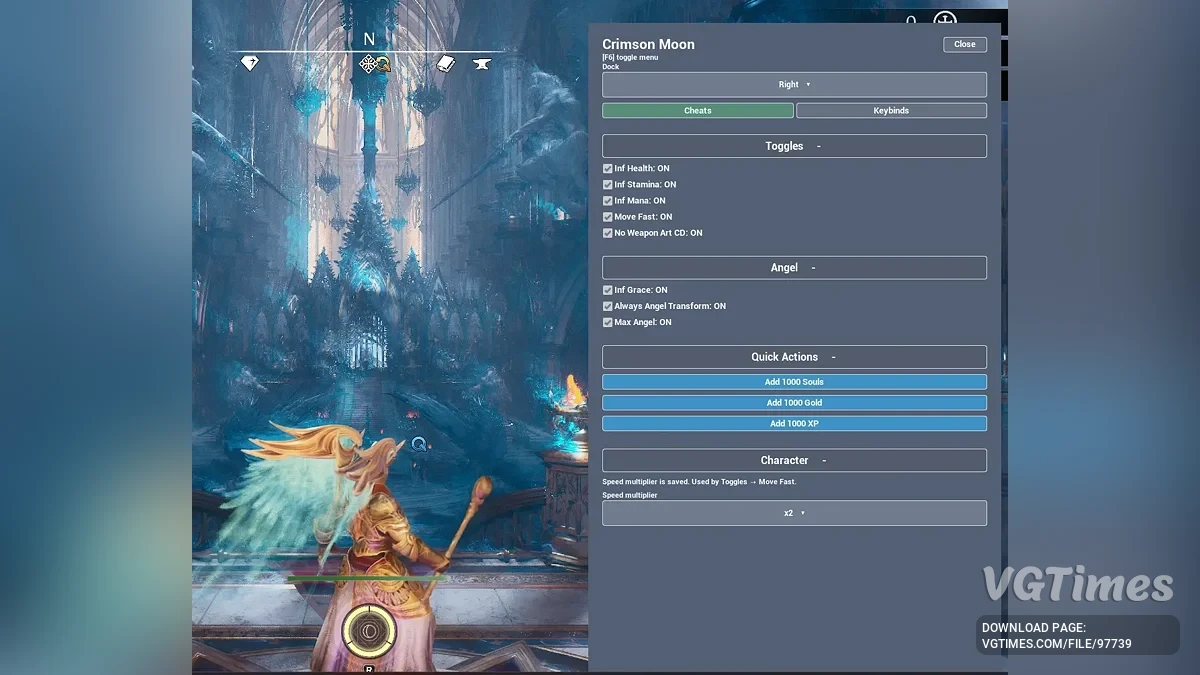Toggle Inf Stamina checkbox
This screenshot has height=675, width=1200.
(607, 185)
